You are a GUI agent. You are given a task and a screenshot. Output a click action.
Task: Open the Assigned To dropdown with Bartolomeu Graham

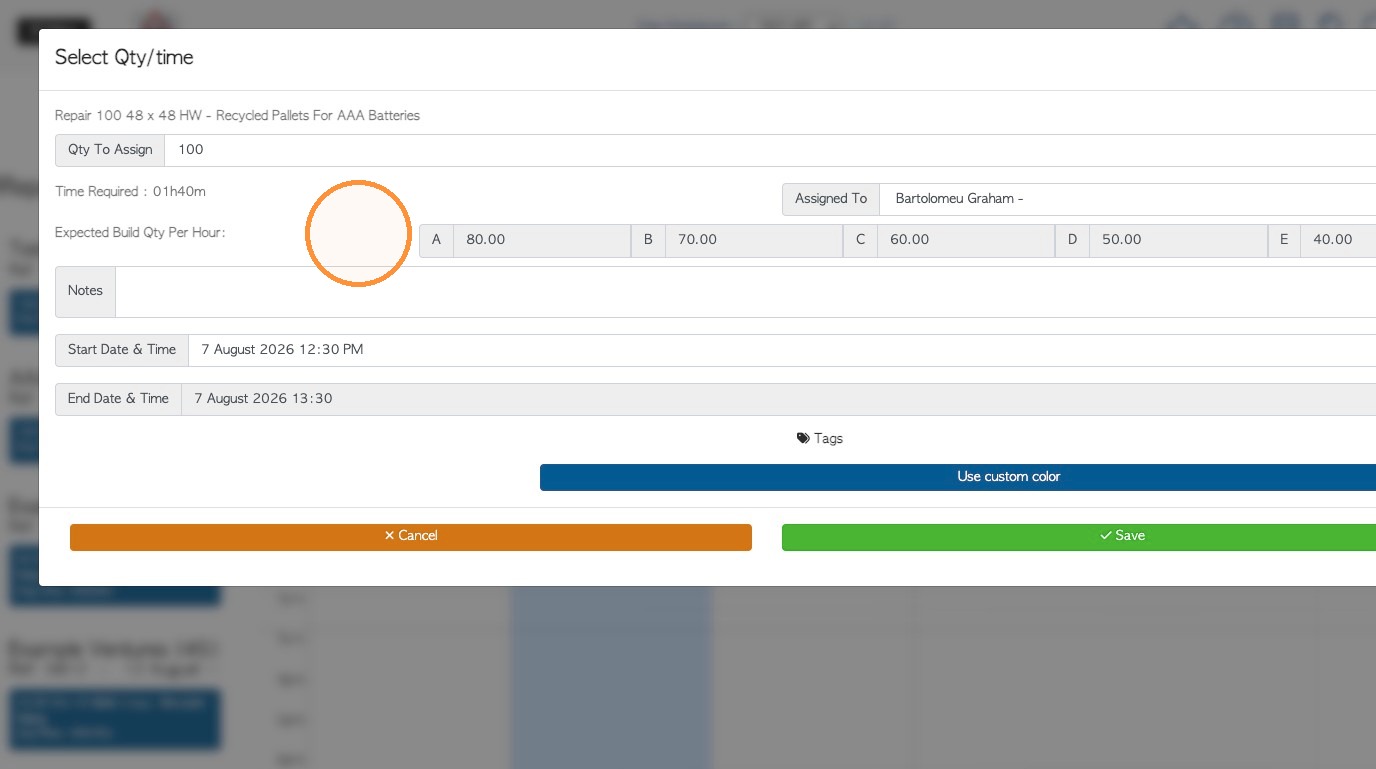point(1127,199)
